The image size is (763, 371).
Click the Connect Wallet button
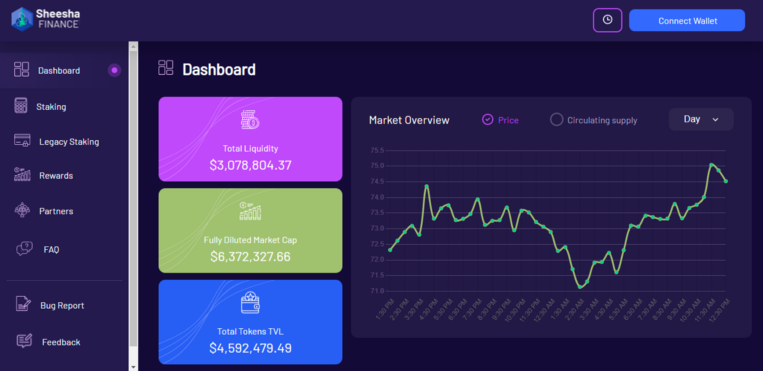(687, 20)
